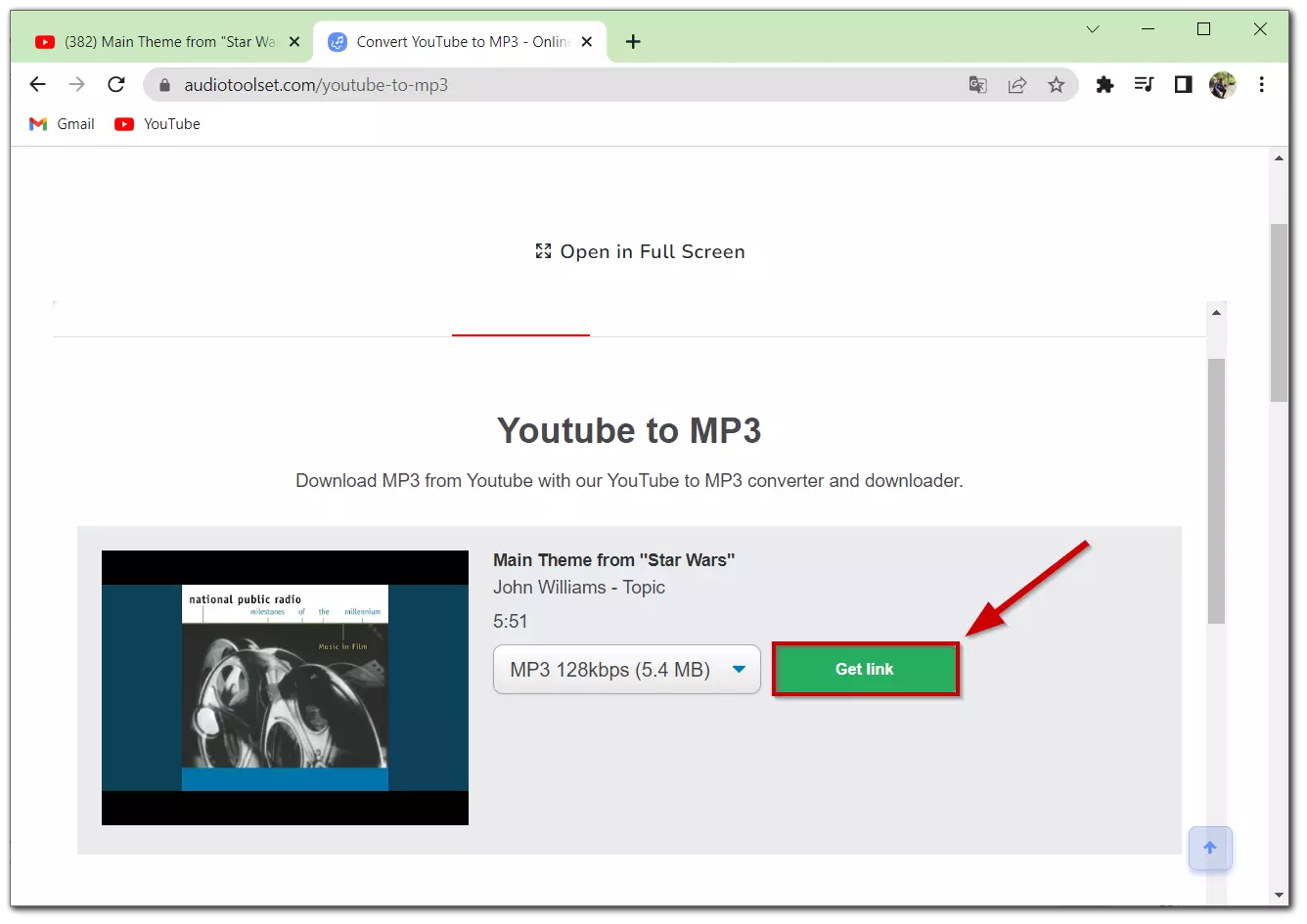Click the forward navigation arrow
1307x924 pixels.
(x=77, y=85)
